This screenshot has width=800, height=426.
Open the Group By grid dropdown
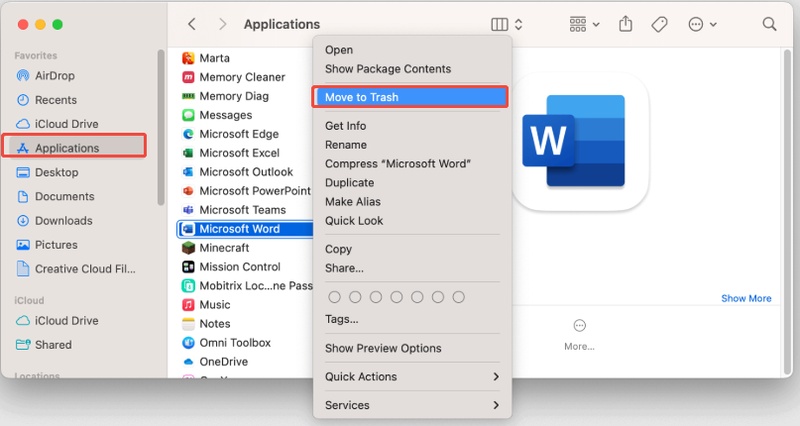[584, 24]
